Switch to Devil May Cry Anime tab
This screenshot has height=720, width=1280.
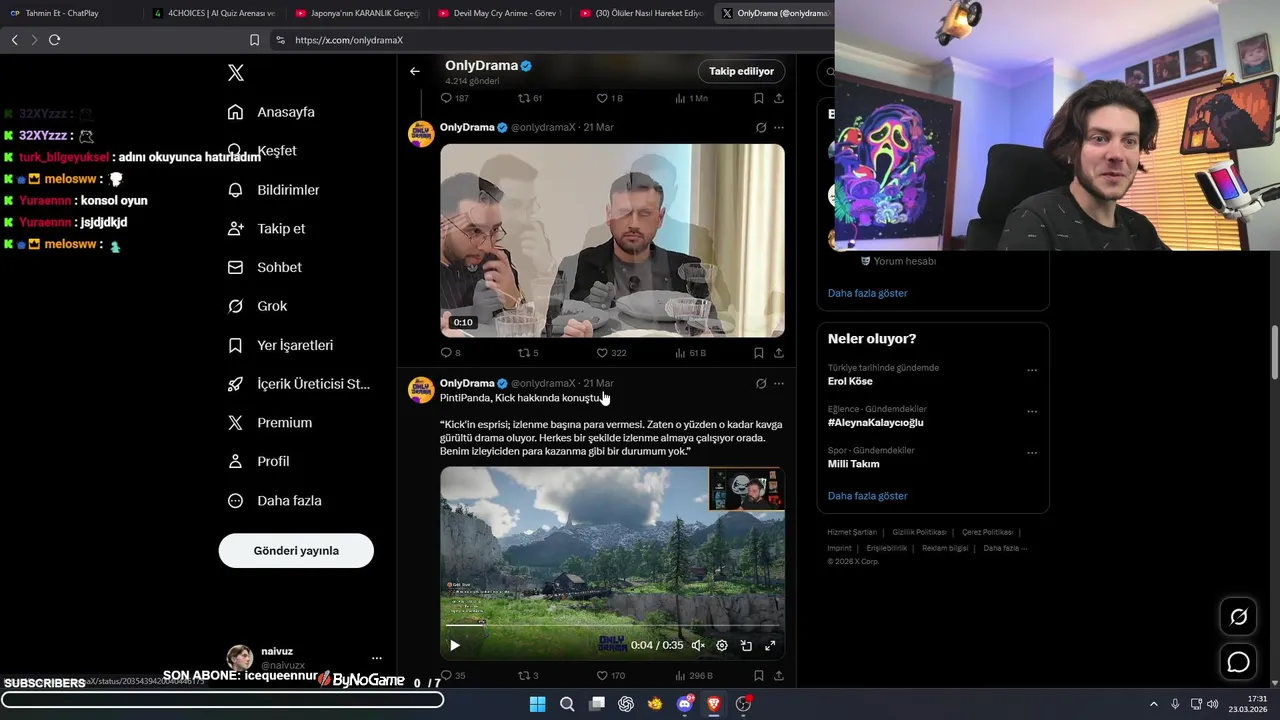[500, 13]
